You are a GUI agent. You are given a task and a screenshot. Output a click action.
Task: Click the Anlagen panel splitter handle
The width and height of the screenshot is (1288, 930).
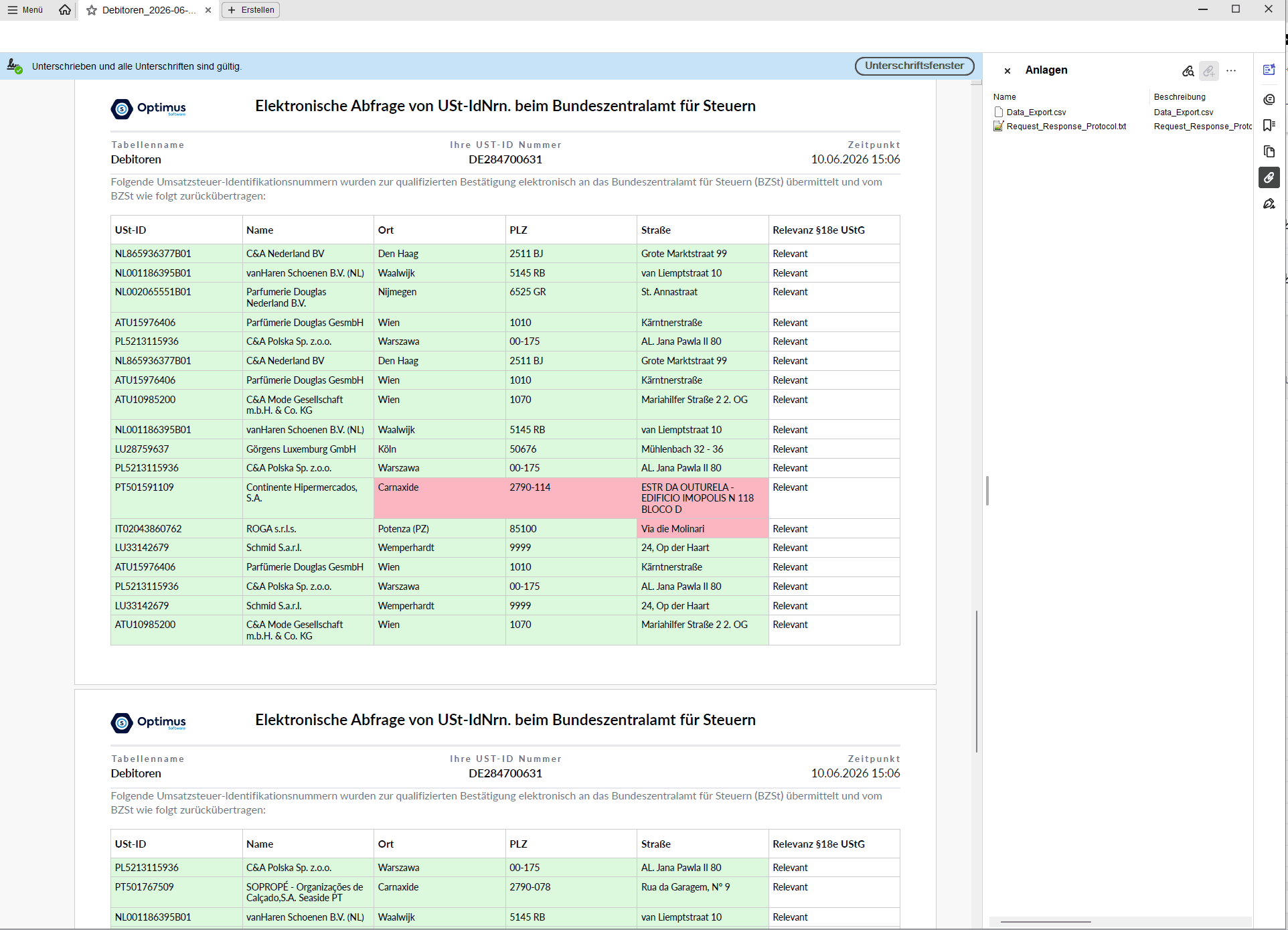pos(987,491)
